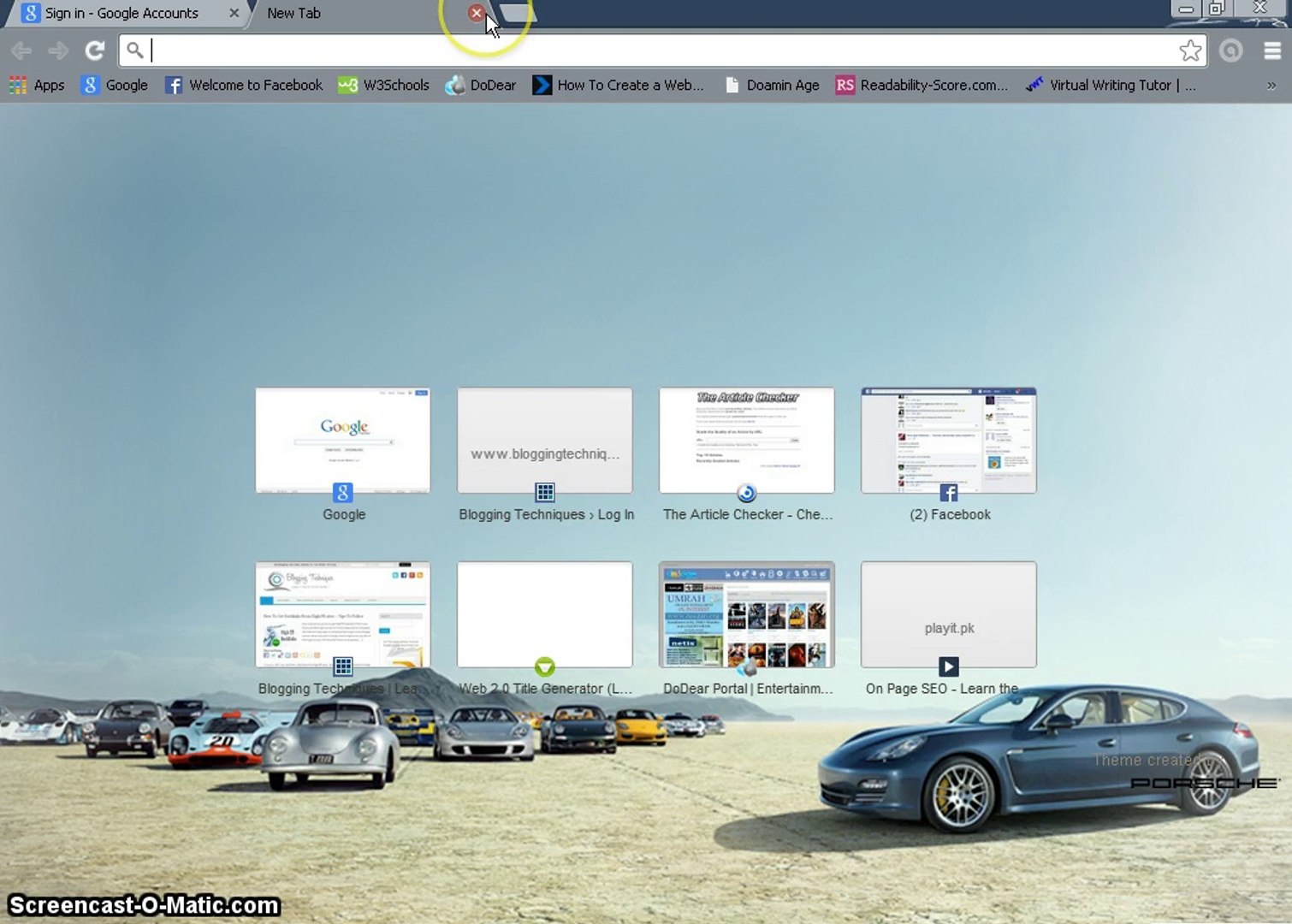Click the Forward navigation arrow

coord(58,51)
